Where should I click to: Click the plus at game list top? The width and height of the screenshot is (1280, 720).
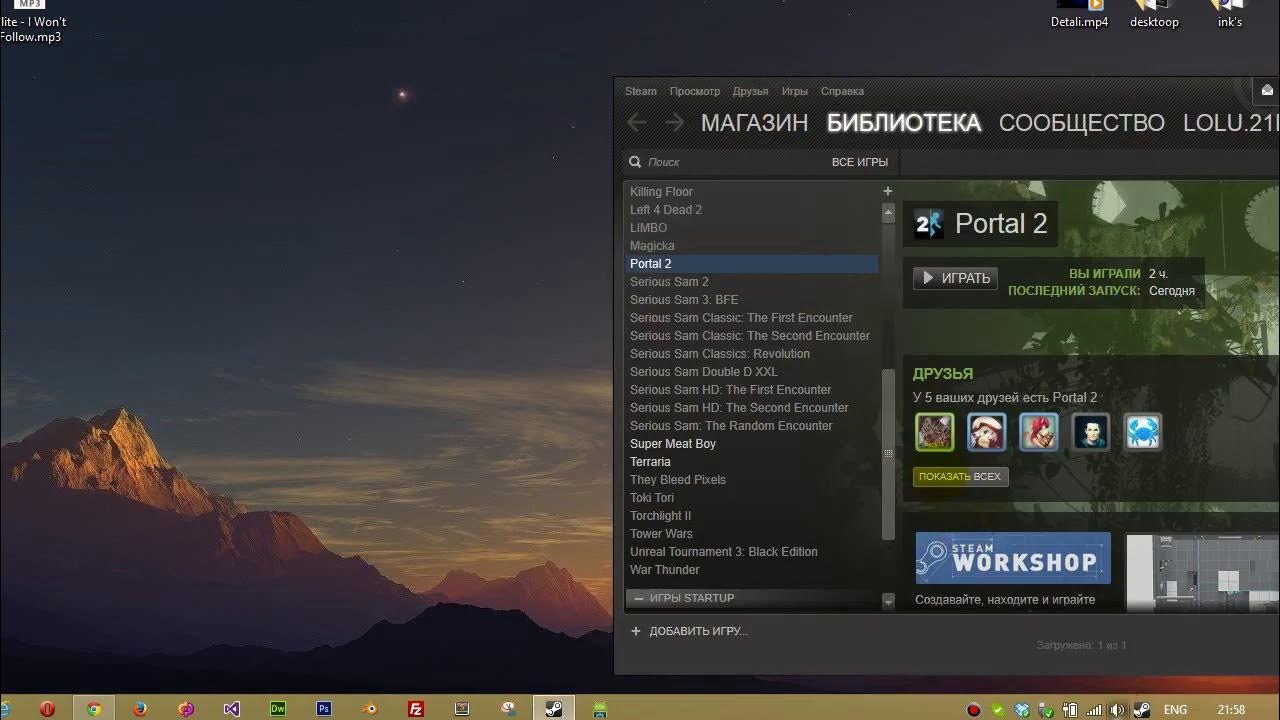[x=887, y=191]
